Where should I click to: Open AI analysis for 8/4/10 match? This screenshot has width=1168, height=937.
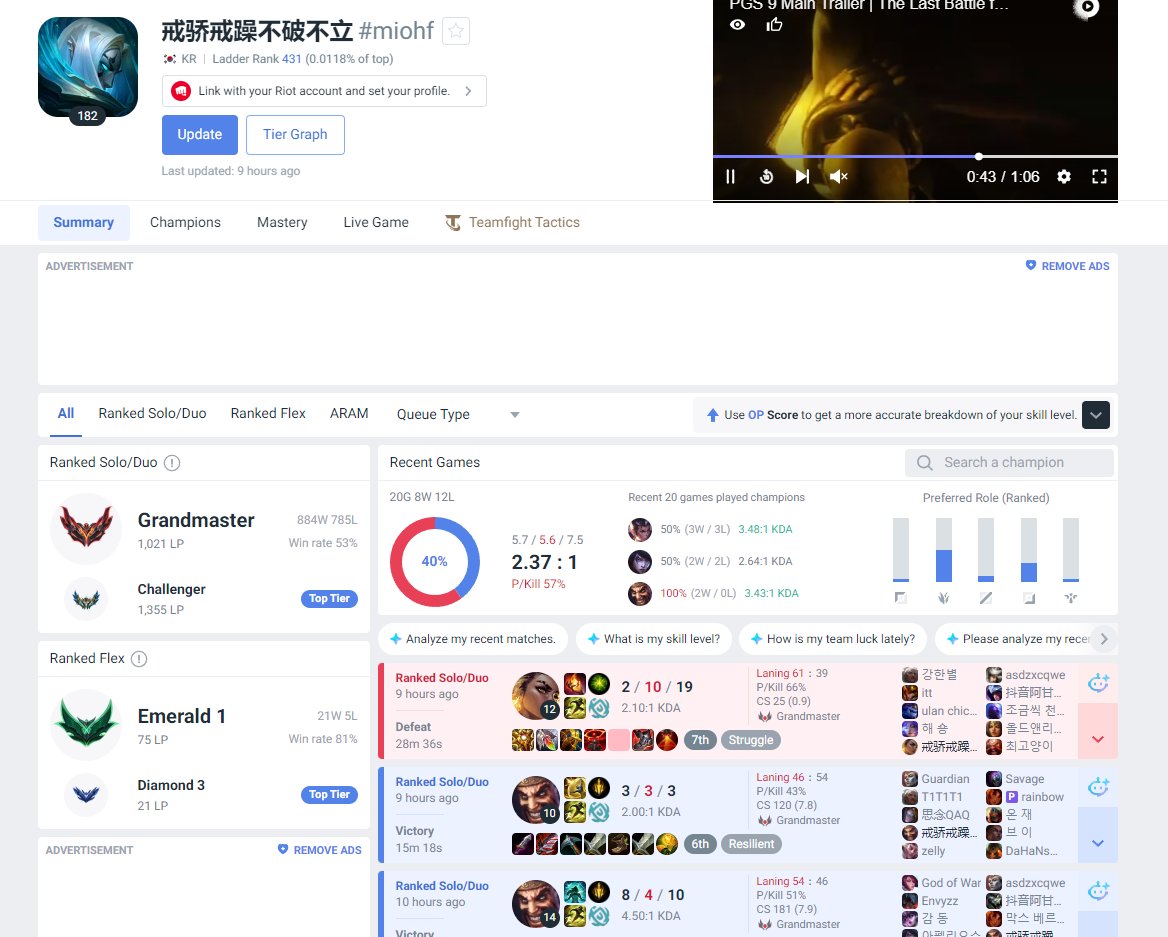tap(1098, 892)
